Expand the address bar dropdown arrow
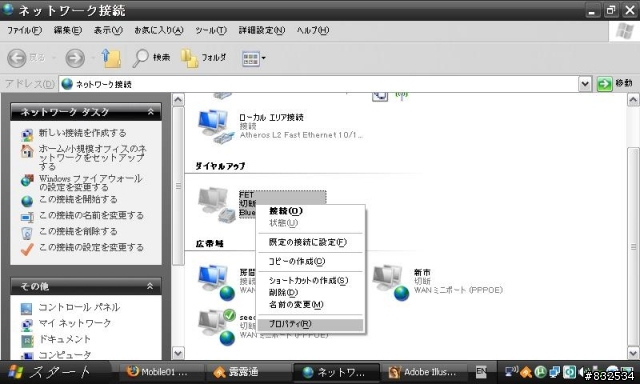The width and height of the screenshot is (640, 384). [x=585, y=84]
